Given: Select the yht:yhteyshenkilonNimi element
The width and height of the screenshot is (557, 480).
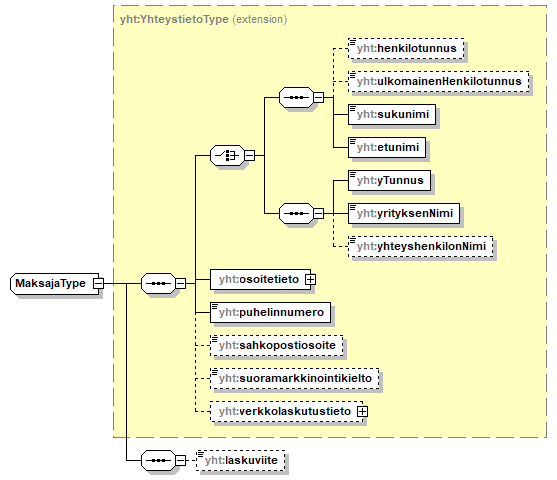Looking at the screenshot, I should pyautogui.click(x=421, y=247).
